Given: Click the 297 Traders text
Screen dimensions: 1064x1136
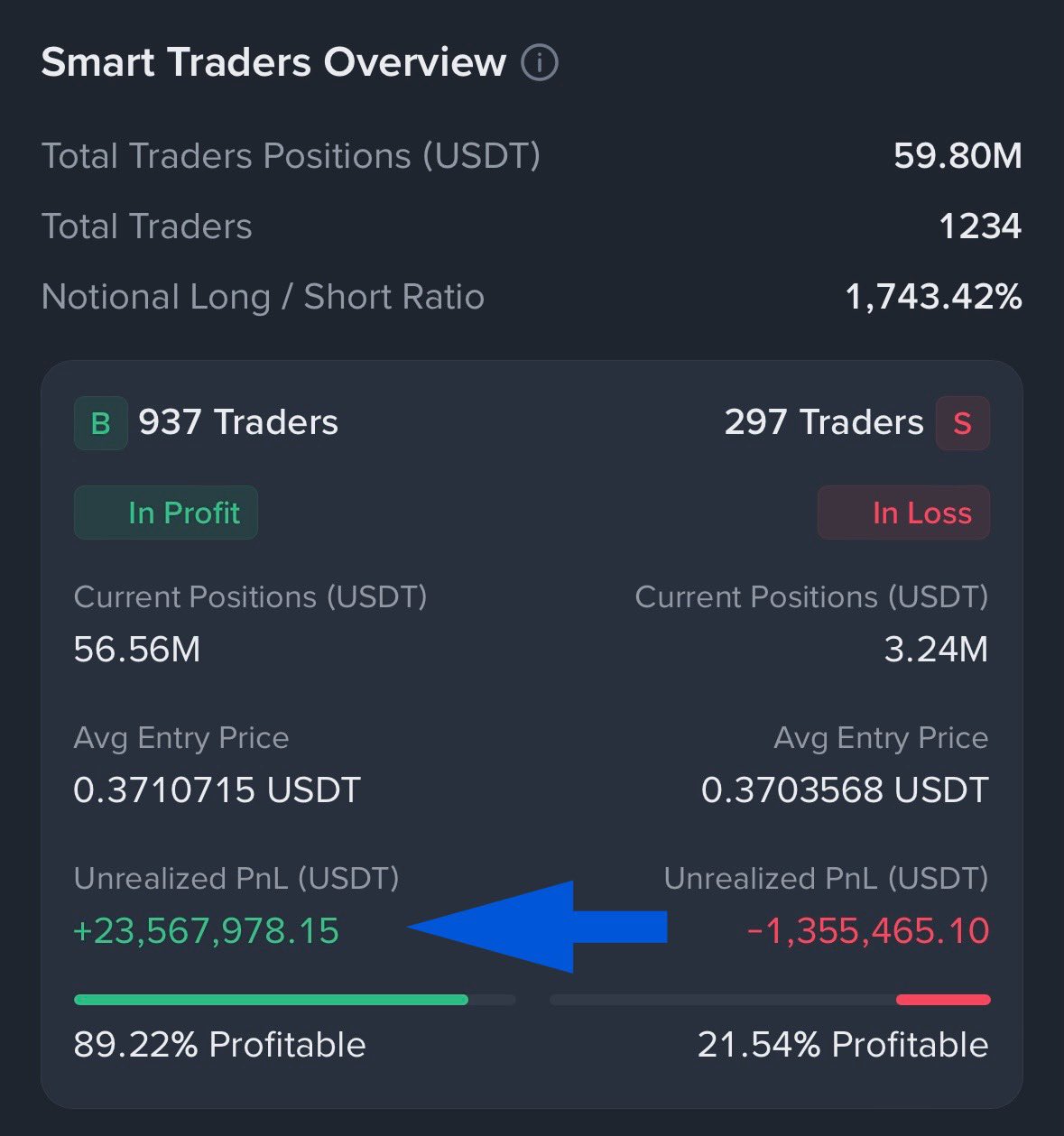Looking at the screenshot, I should point(824,422).
